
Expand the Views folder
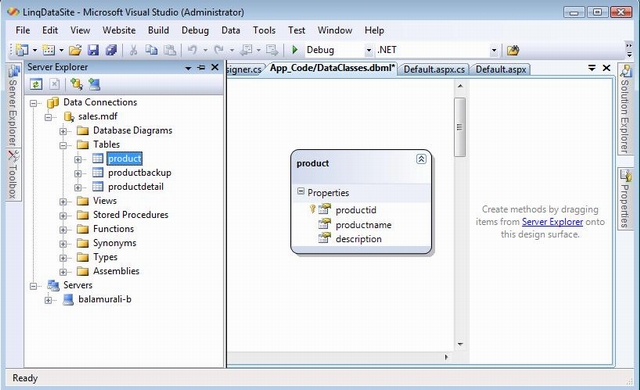63,202
